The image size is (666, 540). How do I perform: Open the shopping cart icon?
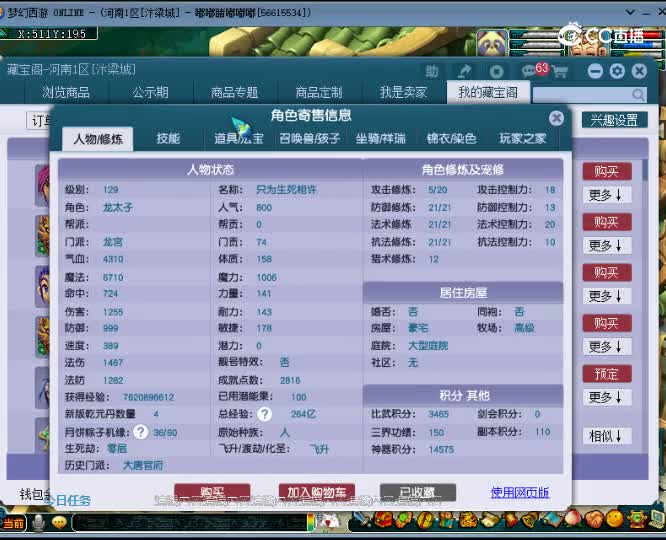point(559,72)
